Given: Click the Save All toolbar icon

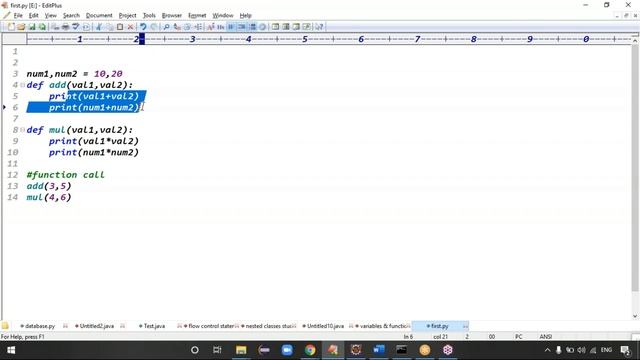Looking at the screenshot, I should pos(42,27).
